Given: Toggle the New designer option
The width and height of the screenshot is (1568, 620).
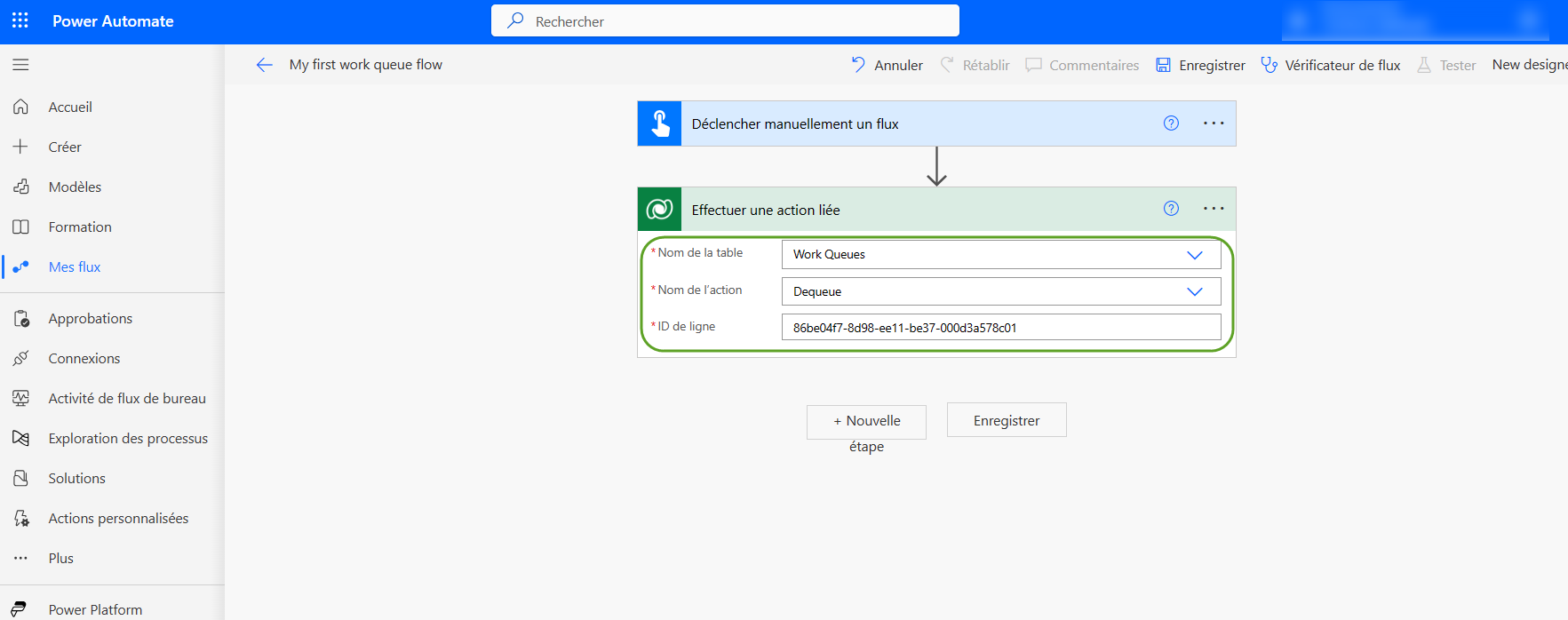Looking at the screenshot, I should [1529, 64].
